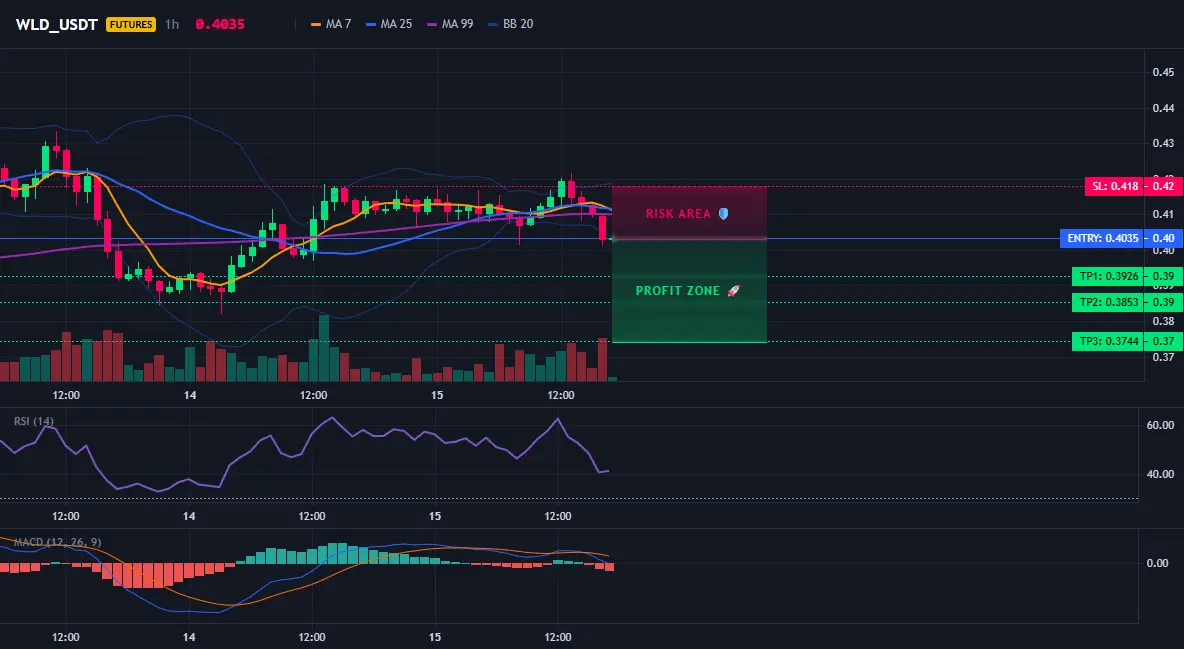Open the MACD (12, 26, 9) indicator label

57,542
